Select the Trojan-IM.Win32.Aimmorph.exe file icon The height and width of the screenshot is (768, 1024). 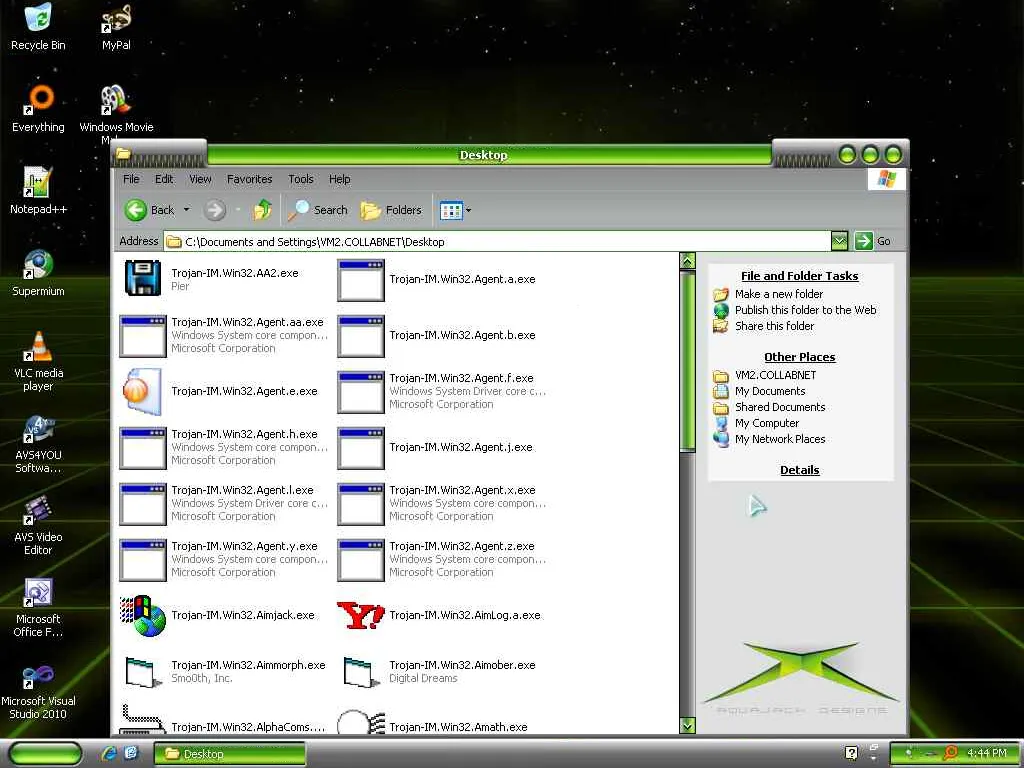pyautogui.click(x=142, y=672)
